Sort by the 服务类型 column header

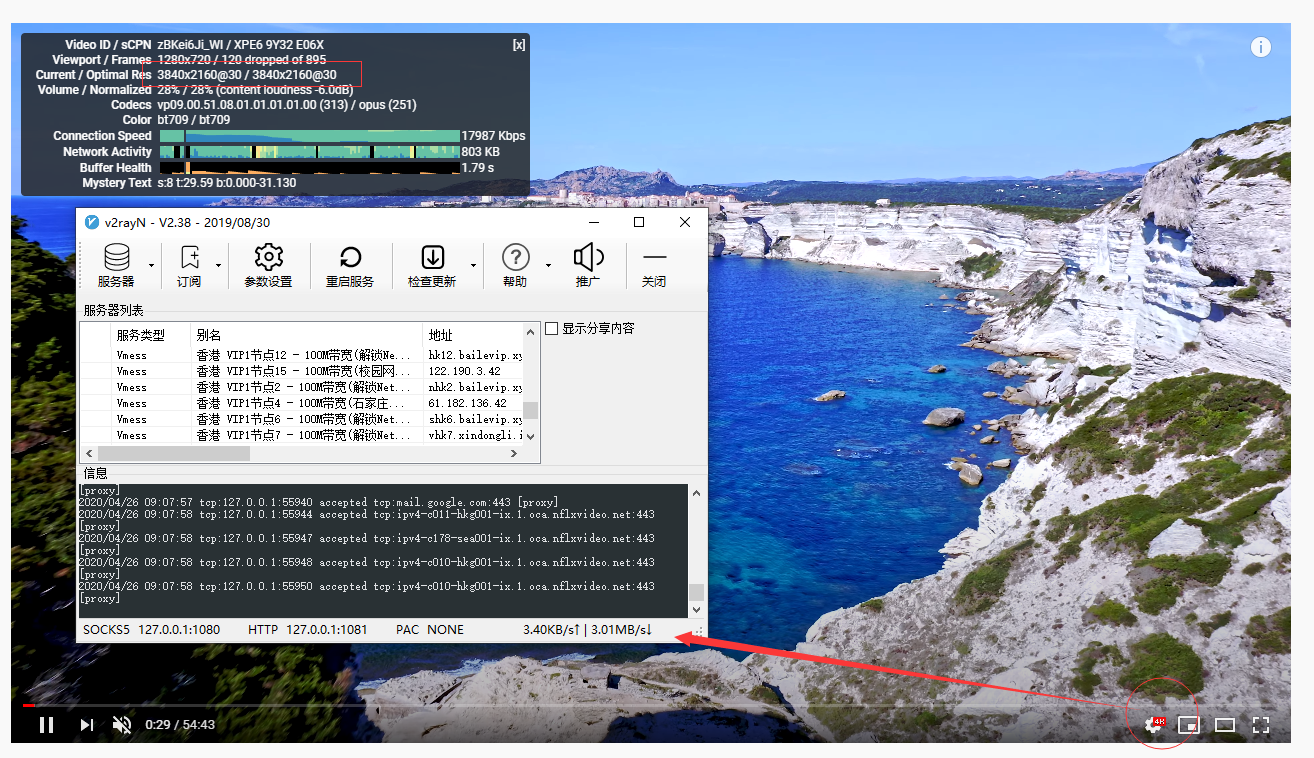point(140,335)
